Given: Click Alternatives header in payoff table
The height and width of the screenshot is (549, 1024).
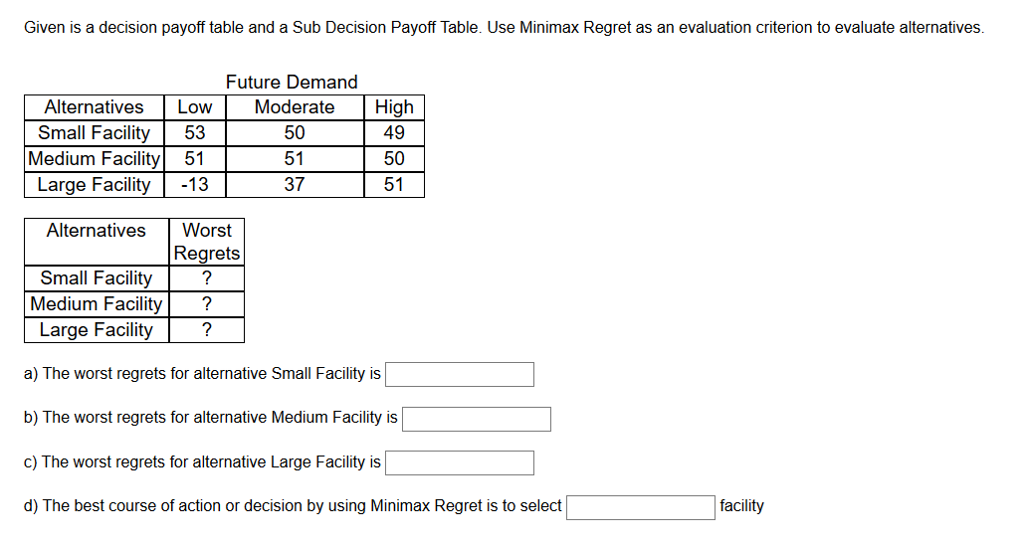Looking at the screenshot, I should (x=94, y=107).
